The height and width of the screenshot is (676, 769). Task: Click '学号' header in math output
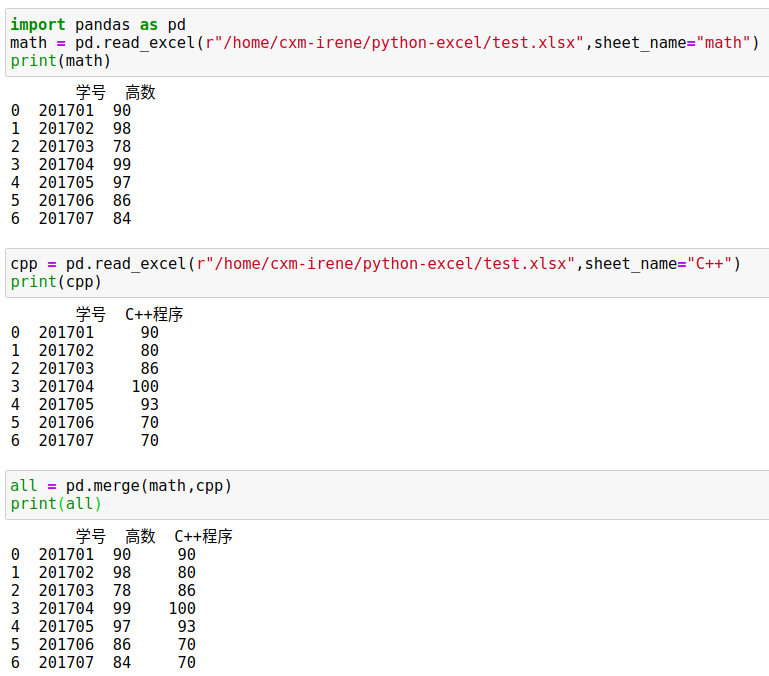click(x=91, y=92)
